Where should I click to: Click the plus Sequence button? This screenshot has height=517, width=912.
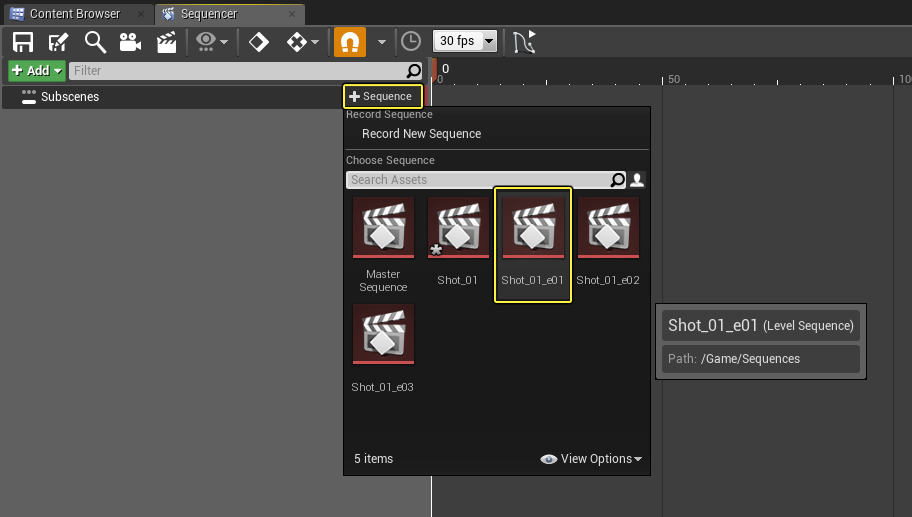[383, 96]
